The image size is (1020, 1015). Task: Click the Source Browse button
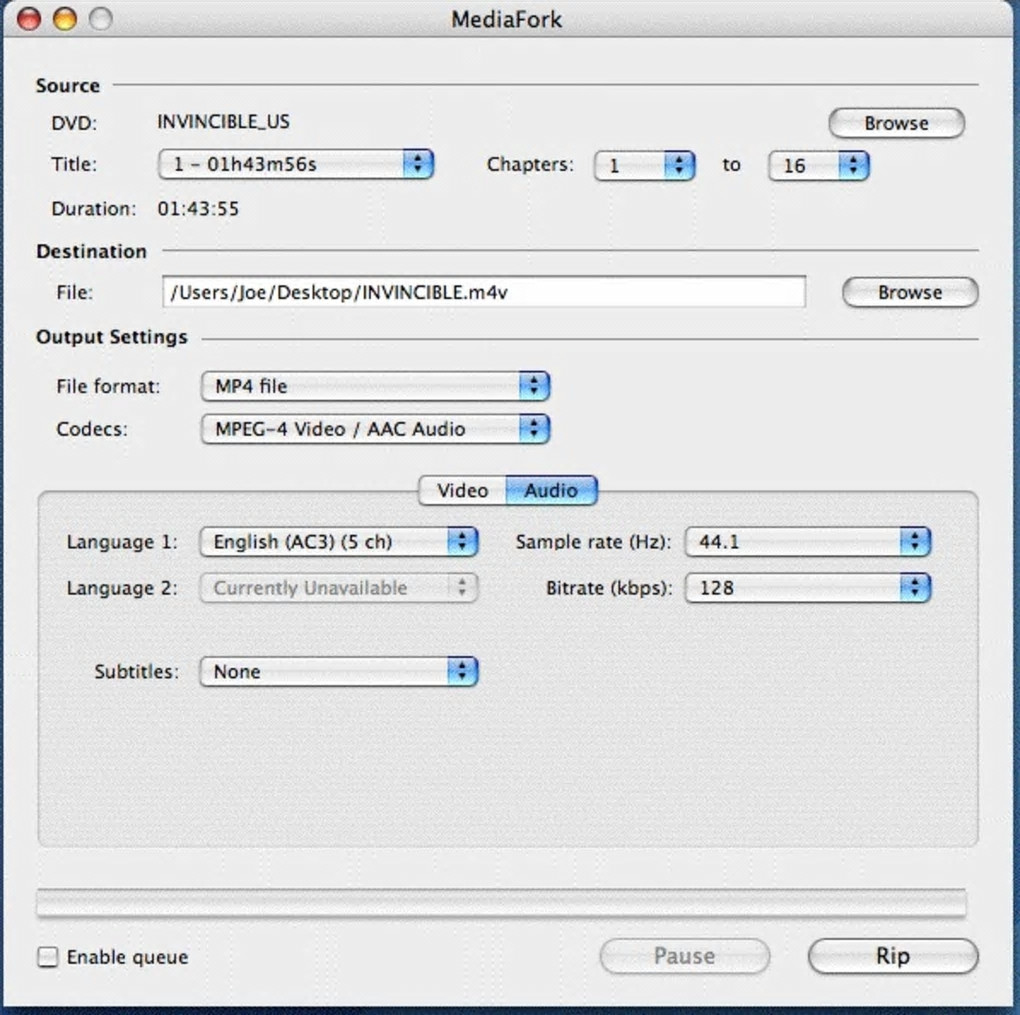click(x=896, y=123)
